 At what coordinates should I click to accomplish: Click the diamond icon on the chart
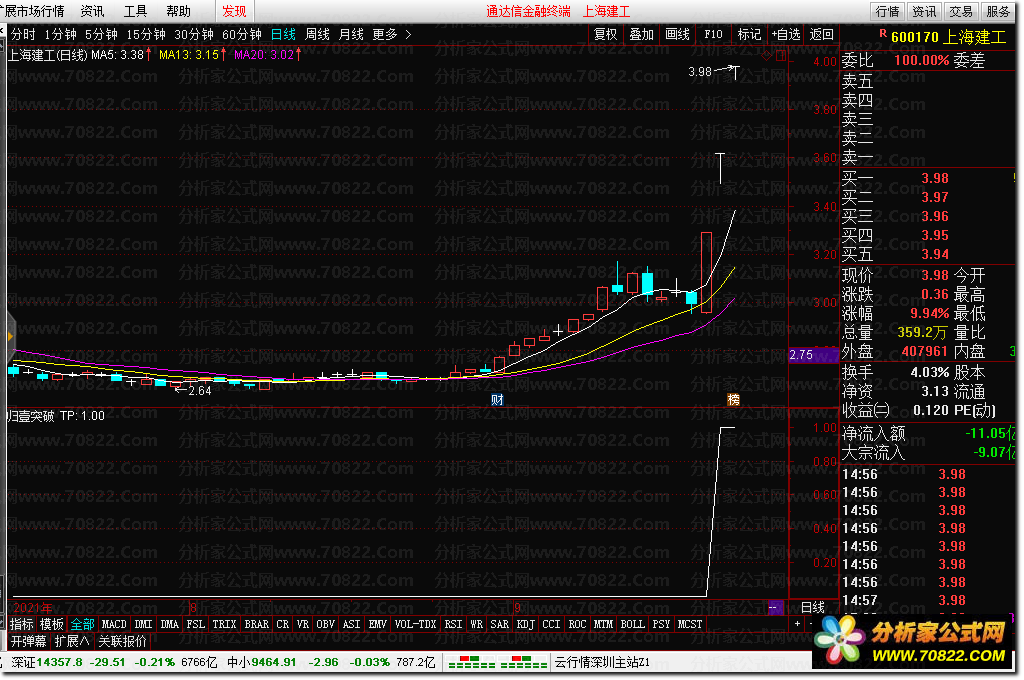(x=767, y=56)
